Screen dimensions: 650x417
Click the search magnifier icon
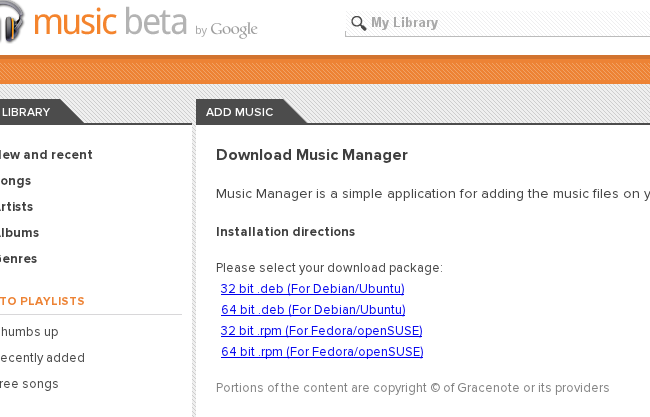point(359,23)
